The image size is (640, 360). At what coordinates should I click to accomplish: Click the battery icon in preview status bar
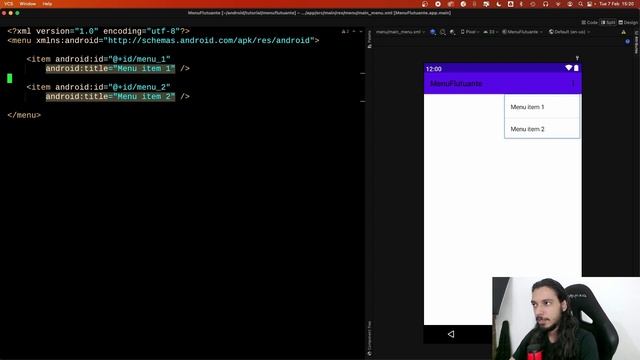pos(576,68)
